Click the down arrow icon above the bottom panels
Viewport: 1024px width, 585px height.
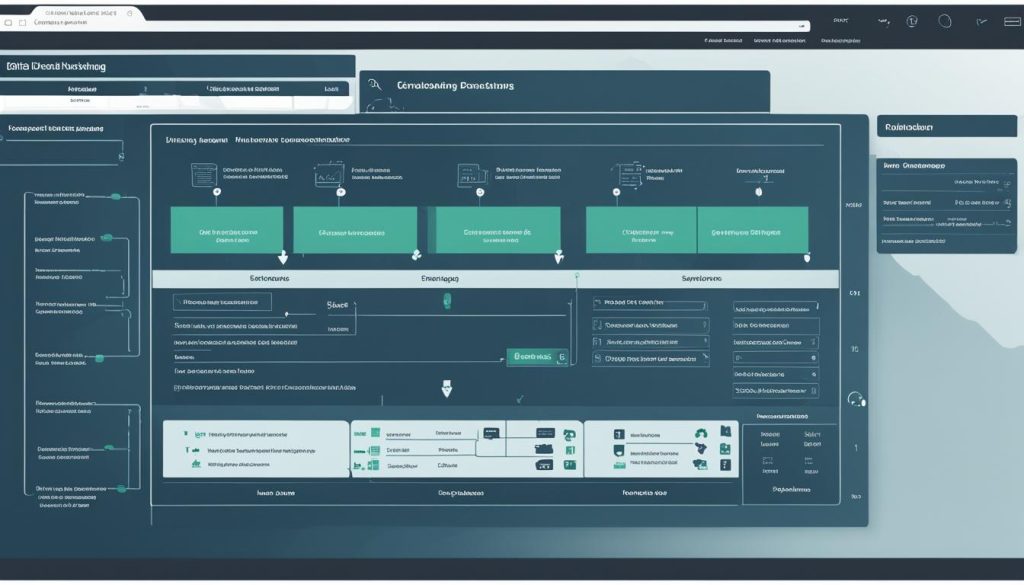(447, 388)
